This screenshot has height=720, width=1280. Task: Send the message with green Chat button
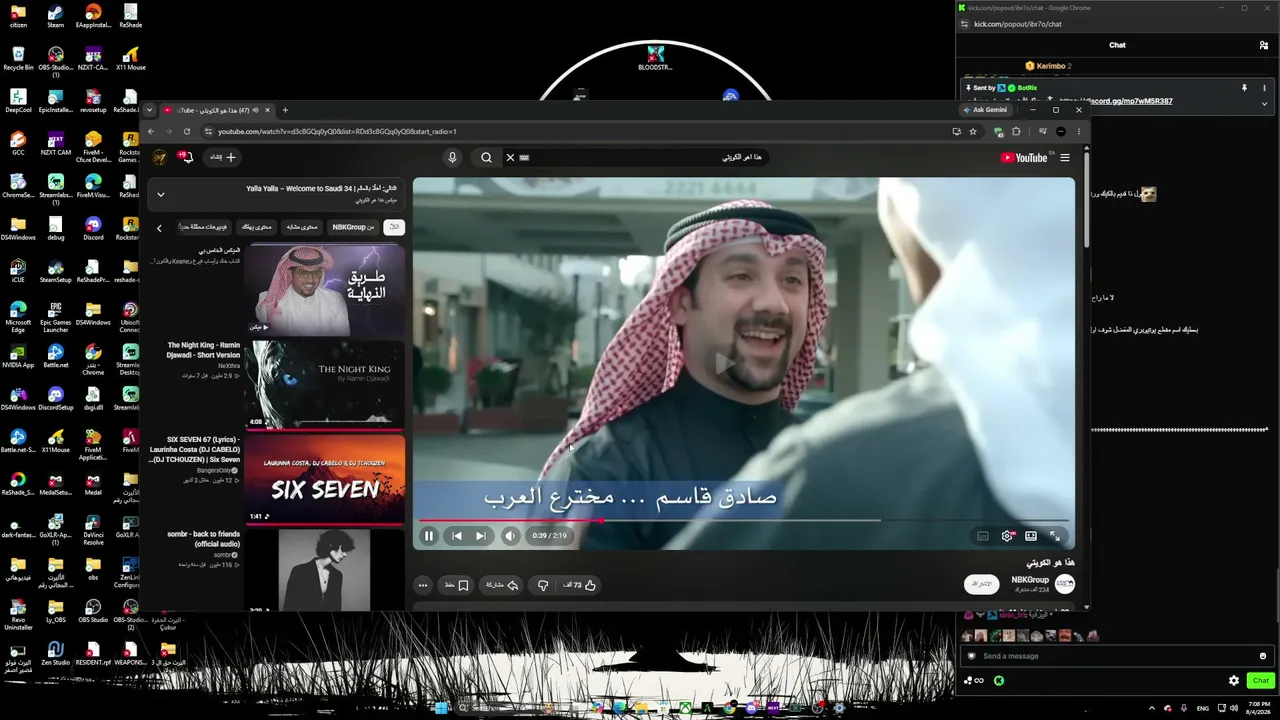click(x=1260, y=681)
